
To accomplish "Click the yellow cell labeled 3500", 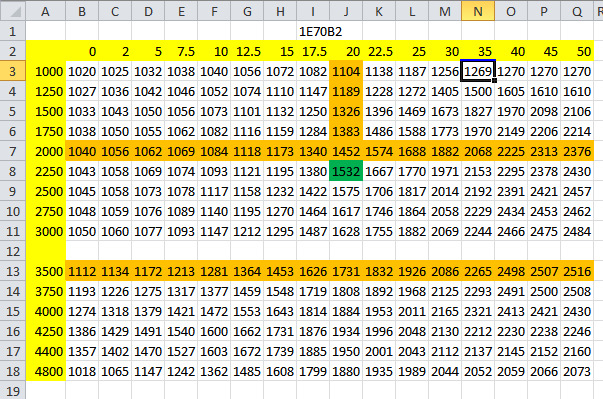I will [46, 271].
